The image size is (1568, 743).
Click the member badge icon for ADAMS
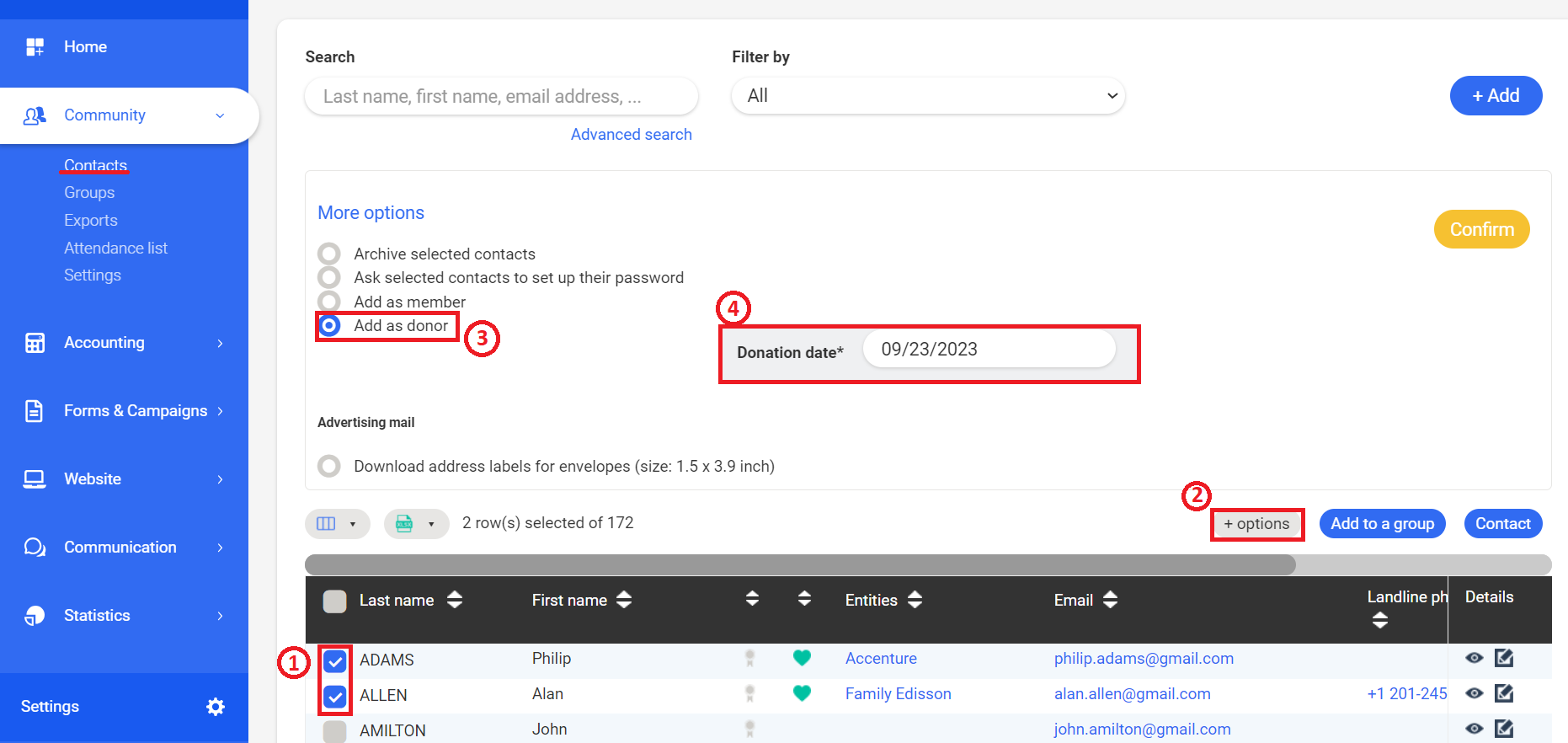tap(749, 658)
